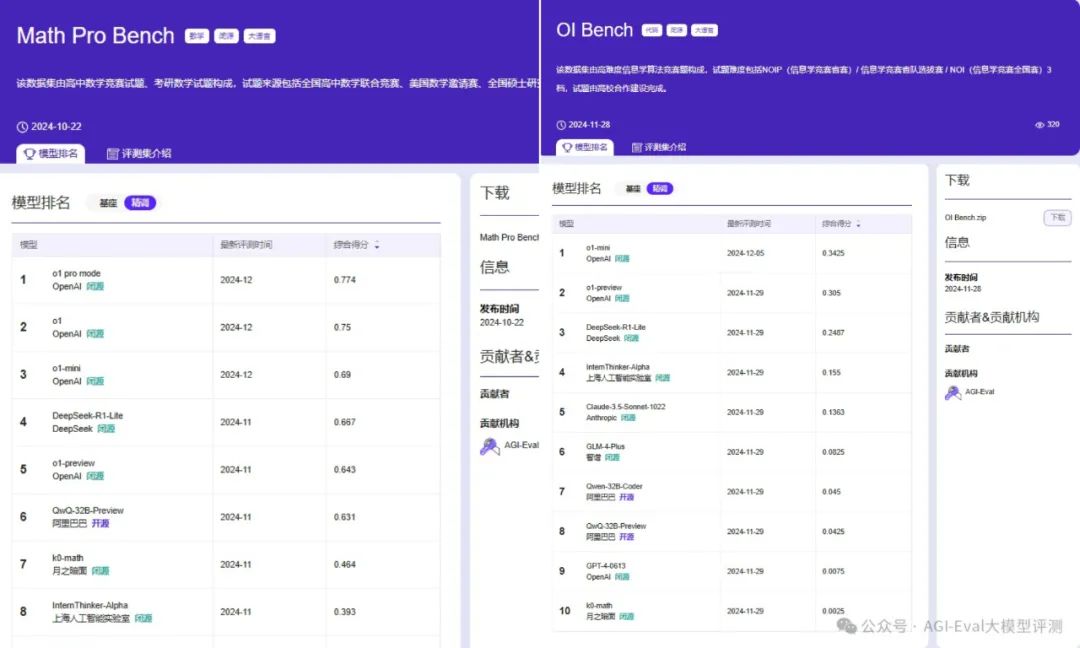This screenshot has width=1080, height=648.
Task: Select the o1-mini row in Math Pro Bench
Action: tap(226, 375)
